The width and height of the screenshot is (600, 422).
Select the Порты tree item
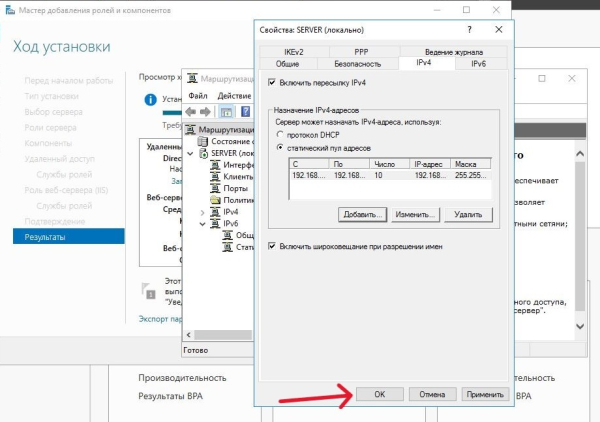235,188
